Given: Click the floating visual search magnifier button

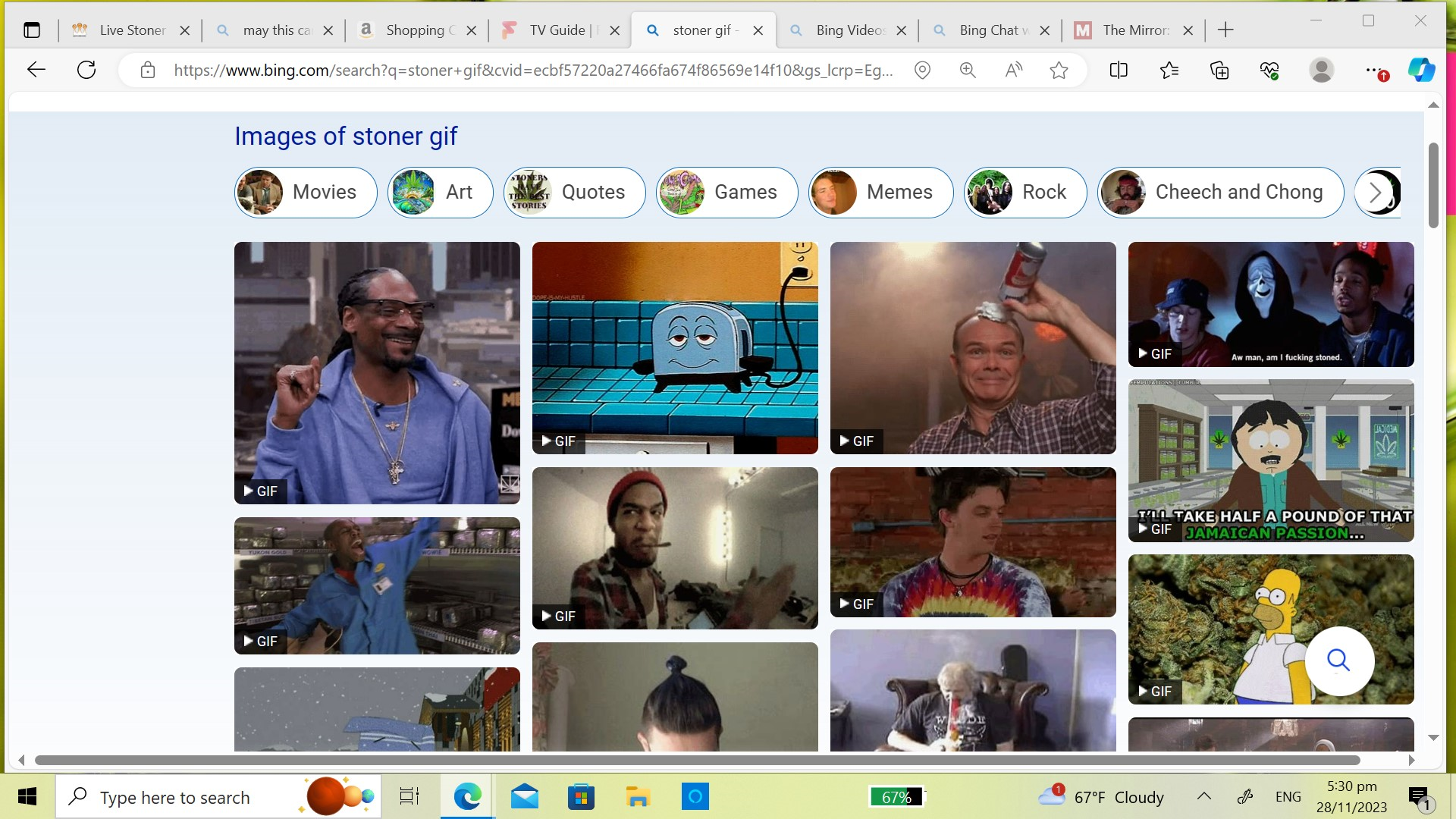Looking at the screenshot, I should coord(1339,661).
